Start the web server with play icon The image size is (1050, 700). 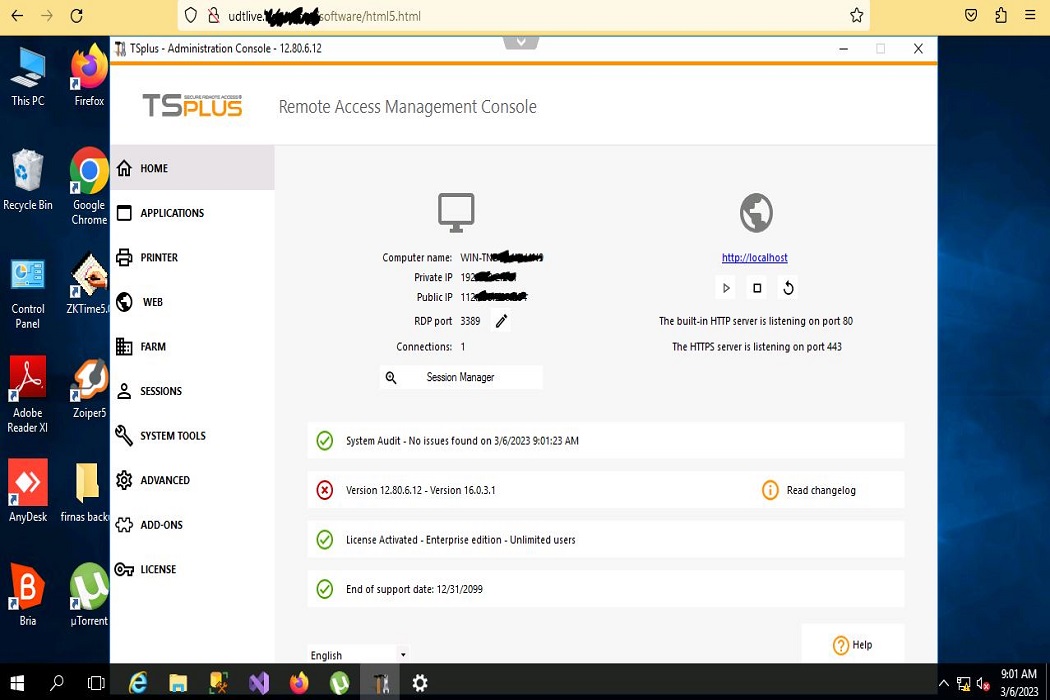tap(726, 288)
